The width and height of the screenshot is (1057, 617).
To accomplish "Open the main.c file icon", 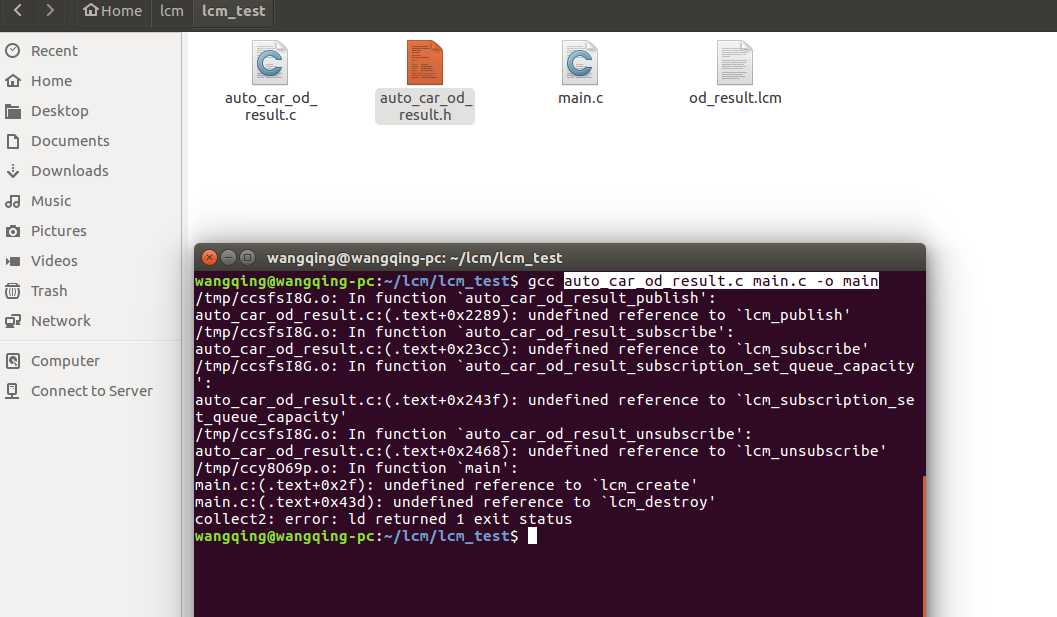I will (580, 70).
